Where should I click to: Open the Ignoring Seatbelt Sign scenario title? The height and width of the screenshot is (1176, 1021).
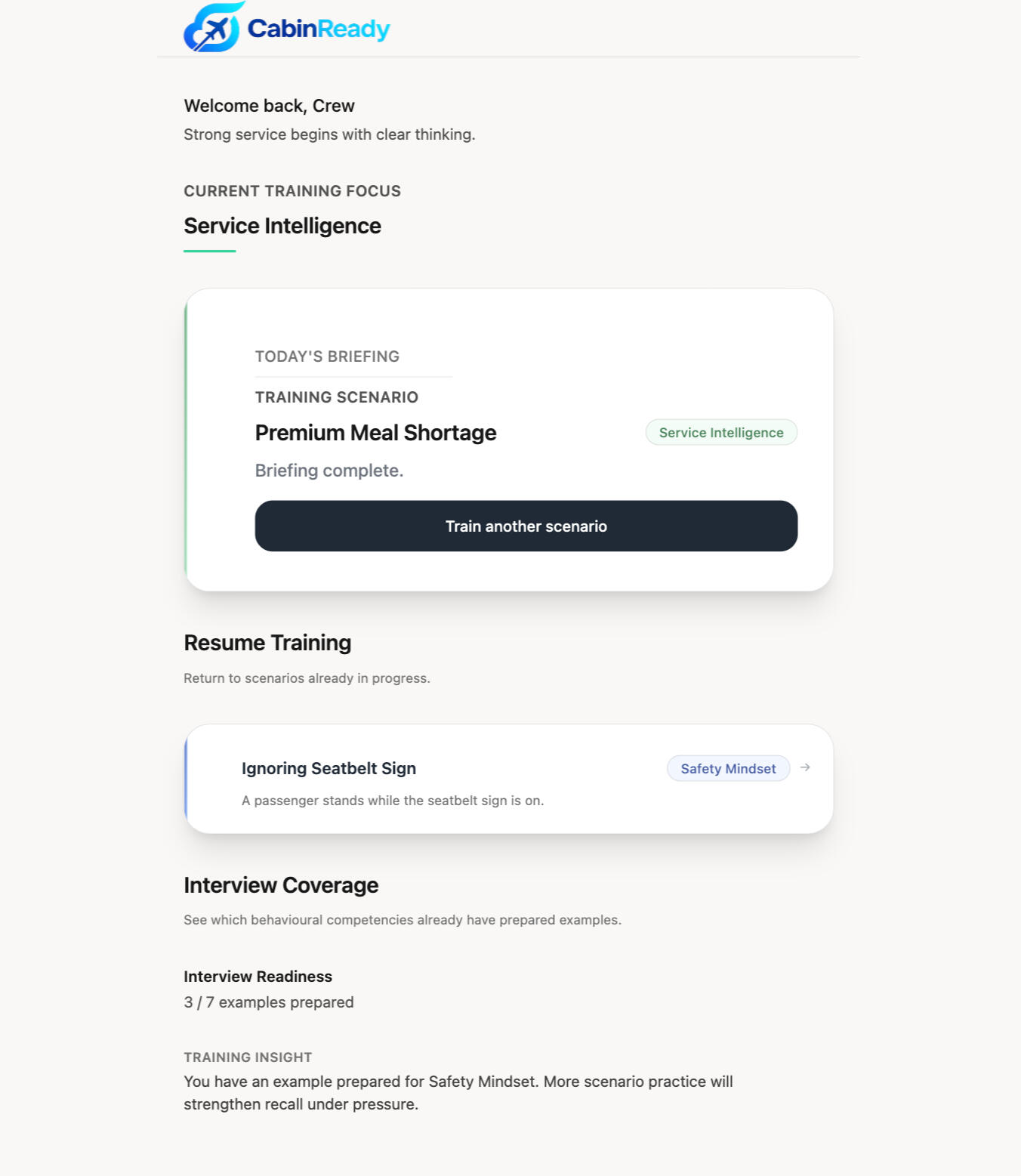click(x=329, y=768)
